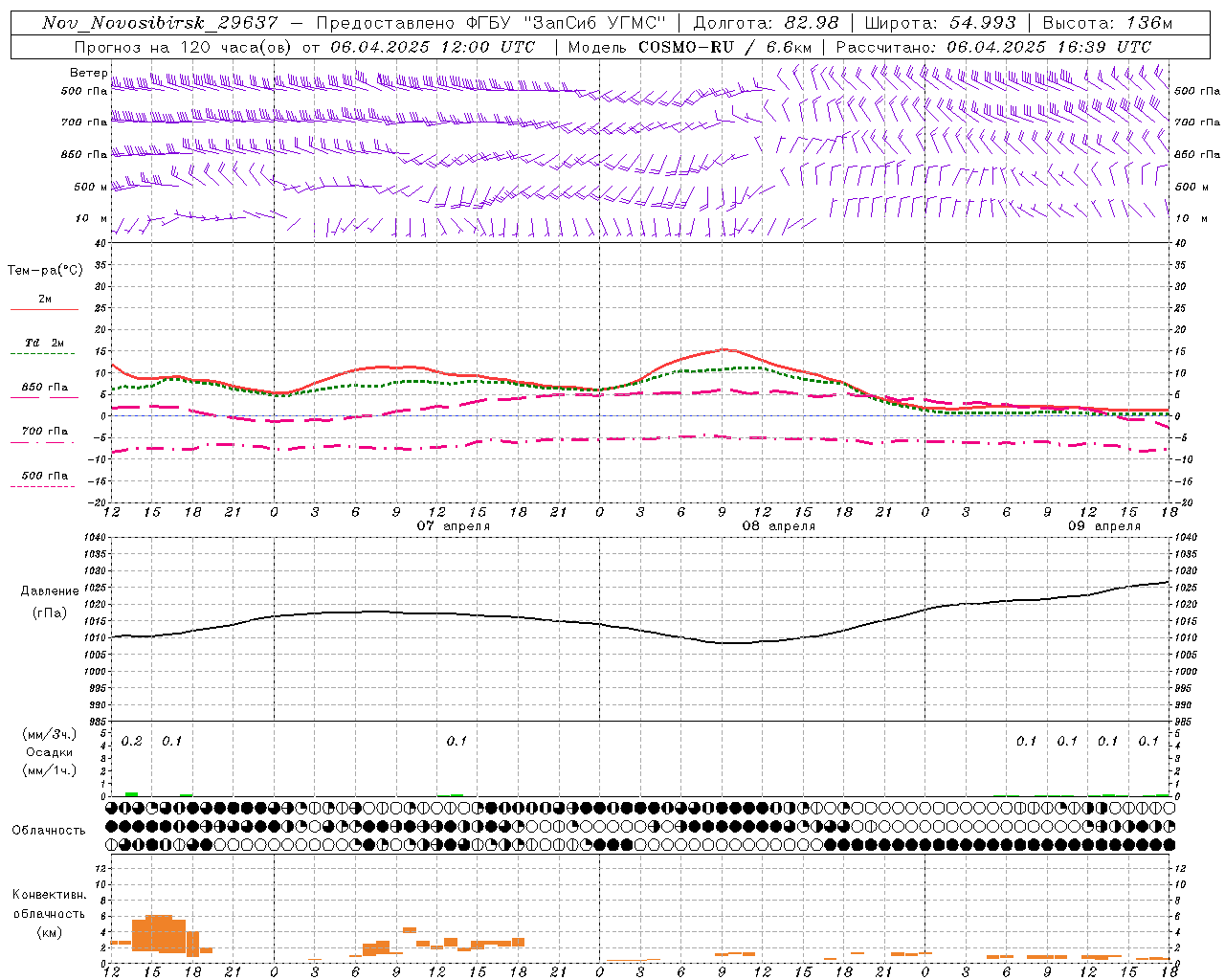The image size is (1225, 980).
Task: Click the '08 апреля' date label
Action: coord(779,526)
